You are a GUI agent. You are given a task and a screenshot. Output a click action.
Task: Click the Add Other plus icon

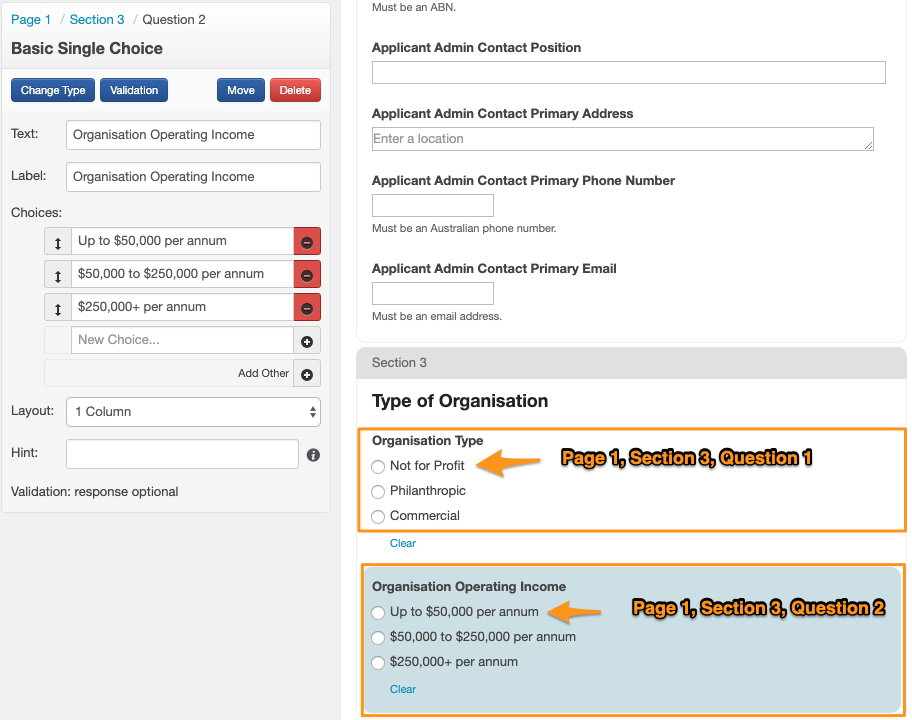click(307, 375)
